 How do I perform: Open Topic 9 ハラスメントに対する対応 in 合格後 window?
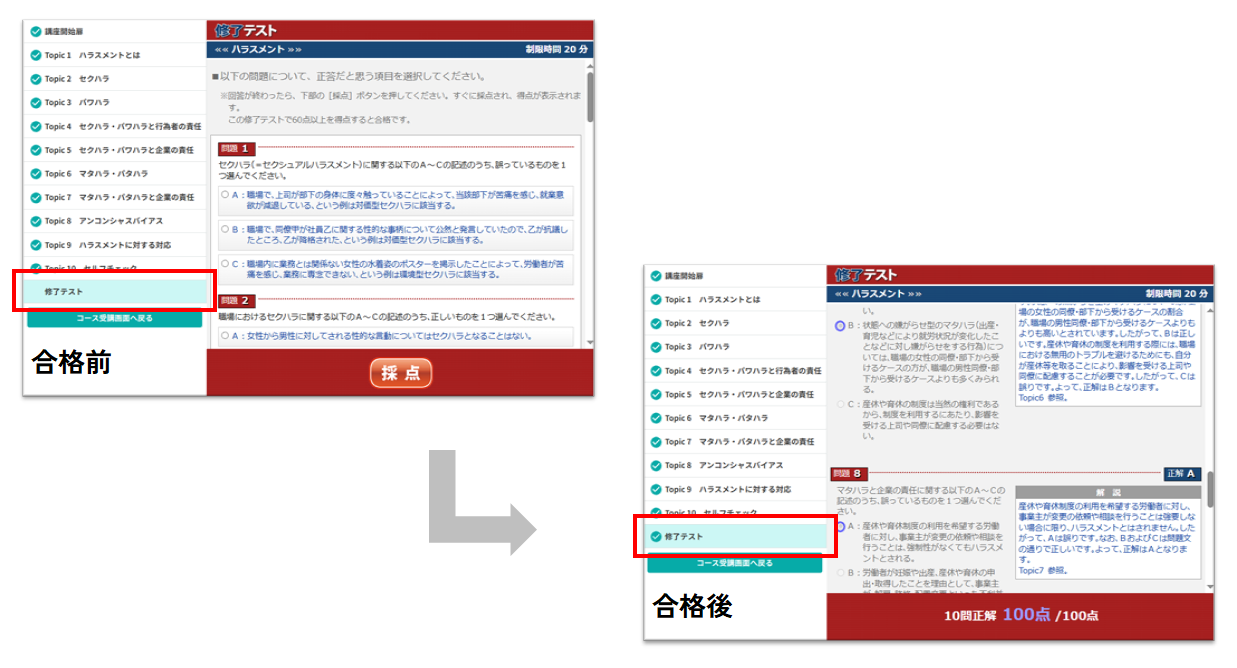736,489
